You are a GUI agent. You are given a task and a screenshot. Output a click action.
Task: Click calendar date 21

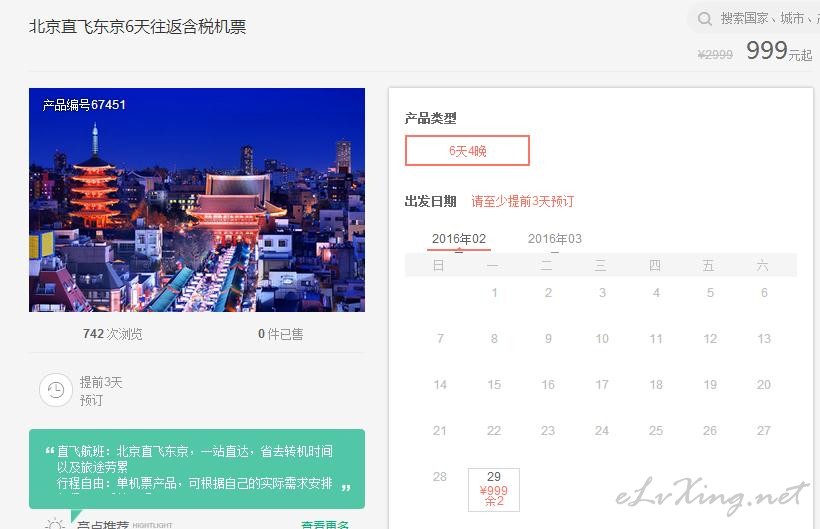coord(440,431)
